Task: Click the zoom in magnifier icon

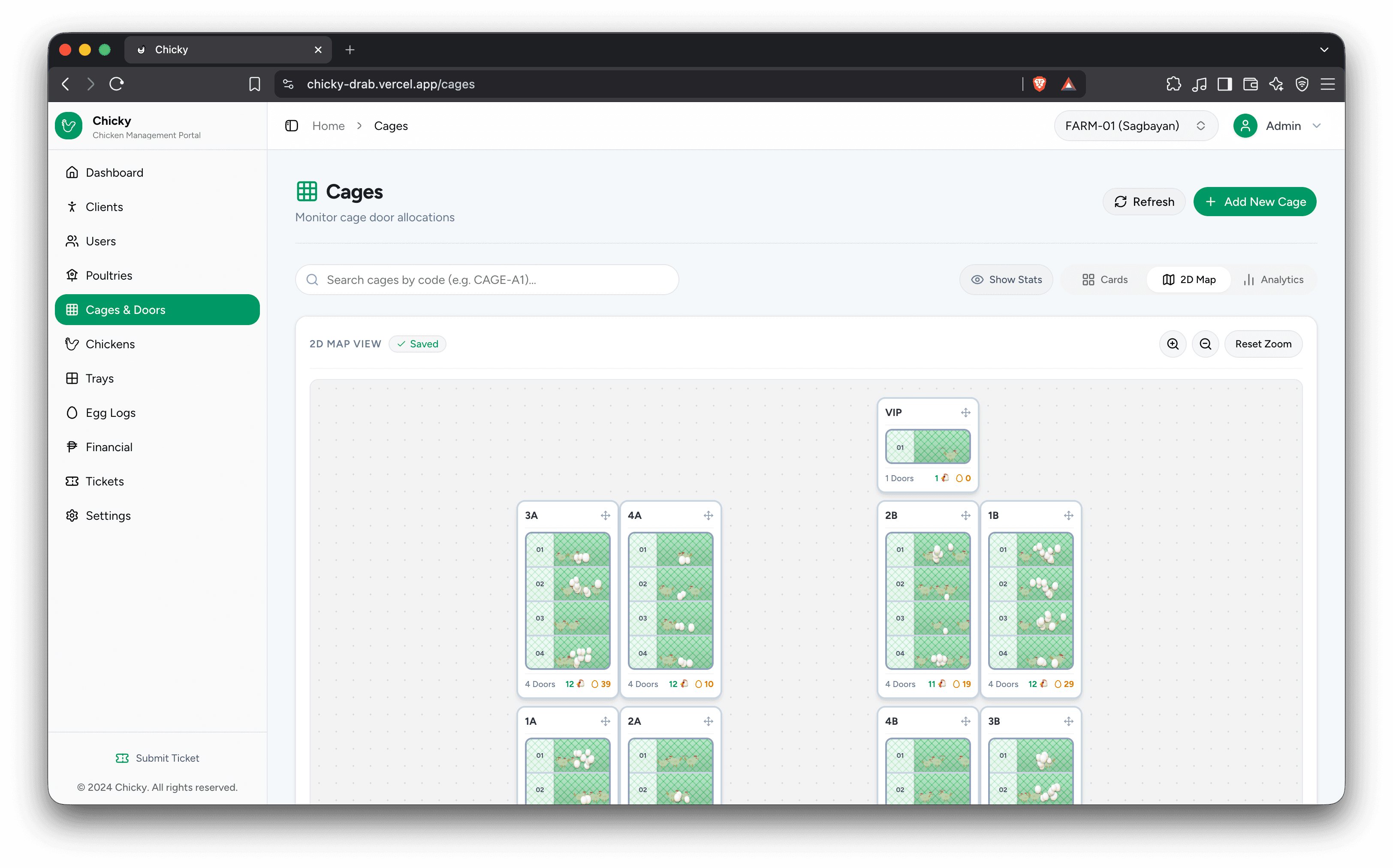Action: tap(1173, 344)
